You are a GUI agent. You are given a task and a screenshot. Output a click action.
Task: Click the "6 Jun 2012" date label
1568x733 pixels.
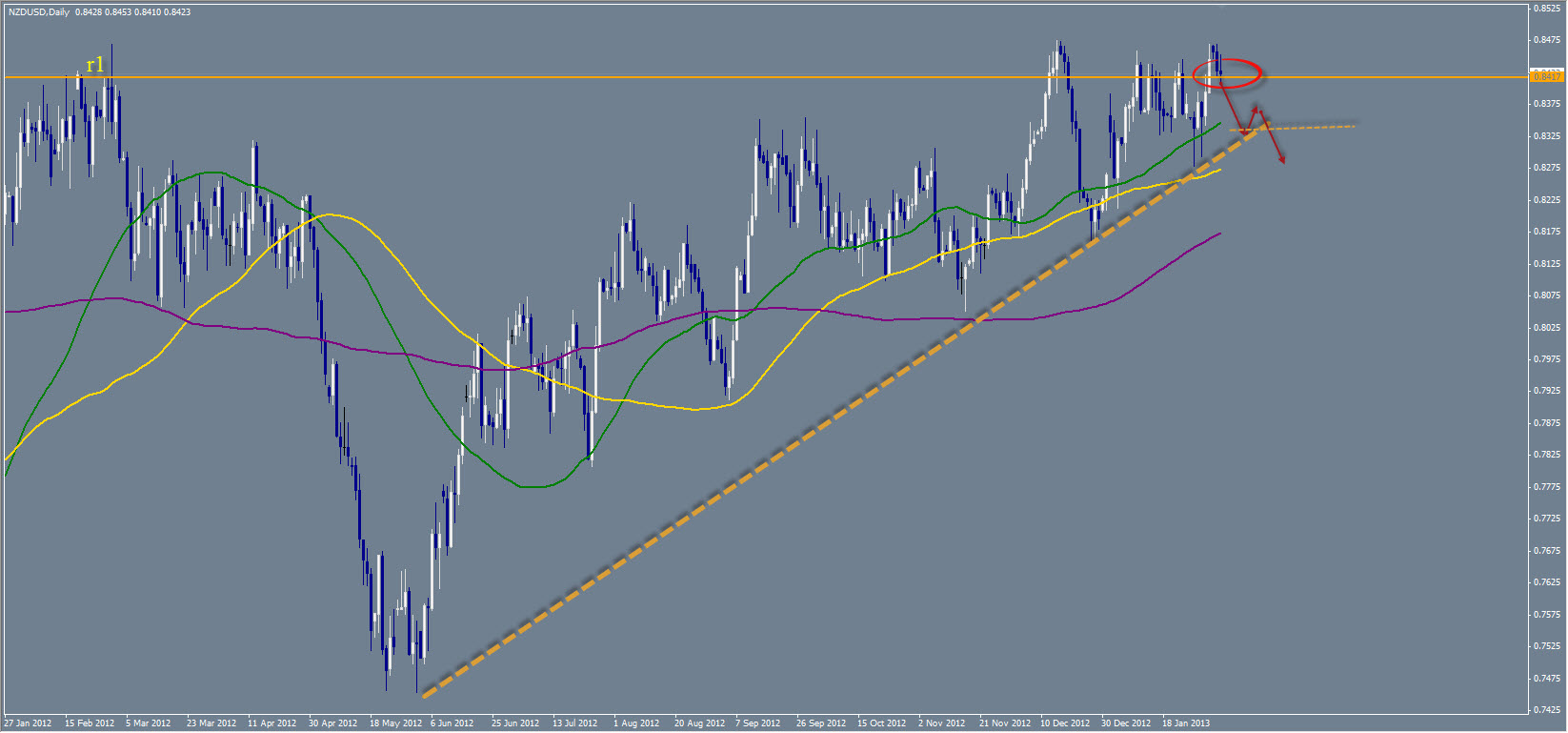(x=452, y=723)
